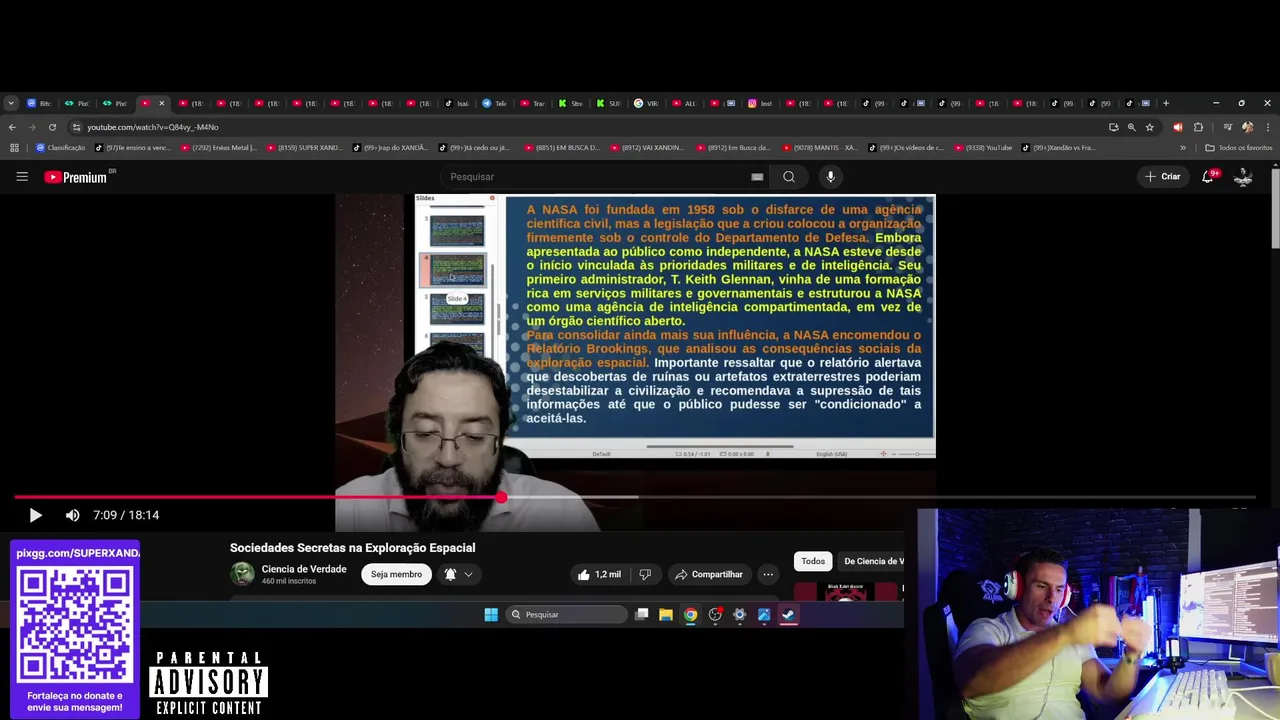This screenshot has height=720, width=1280.
Task: Dislike the video
Action: pos(645,574)
